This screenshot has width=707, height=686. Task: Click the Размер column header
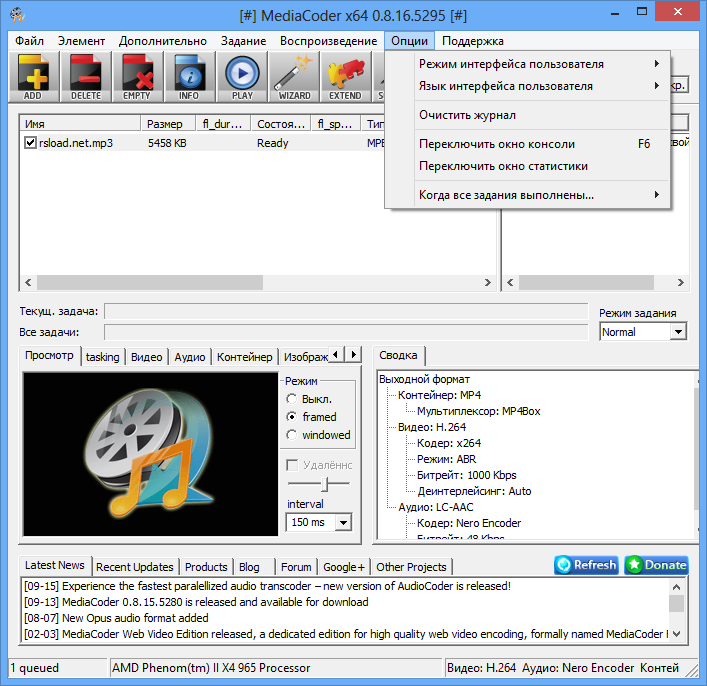point(168,124)
